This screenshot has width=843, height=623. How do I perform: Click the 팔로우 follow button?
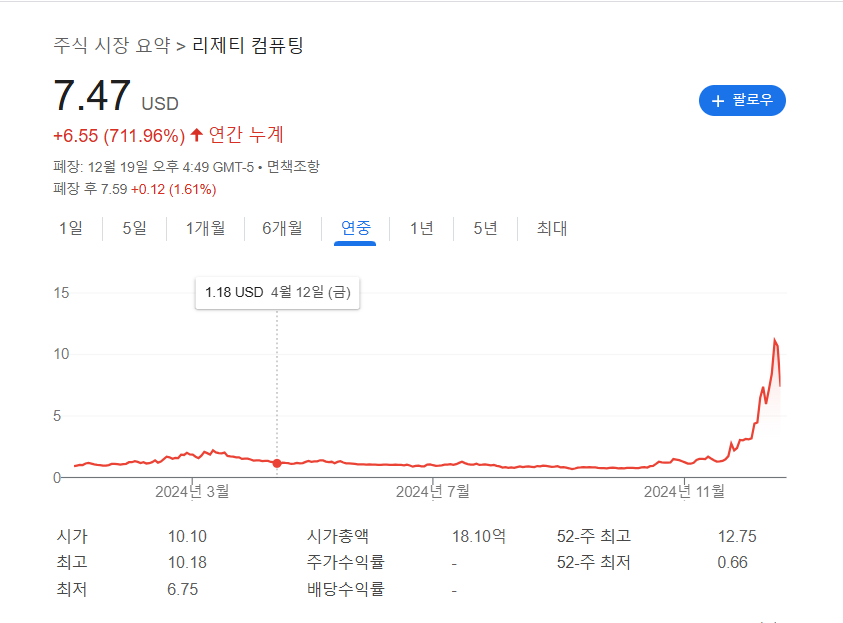pyautogui.click(x=742, y=101)
